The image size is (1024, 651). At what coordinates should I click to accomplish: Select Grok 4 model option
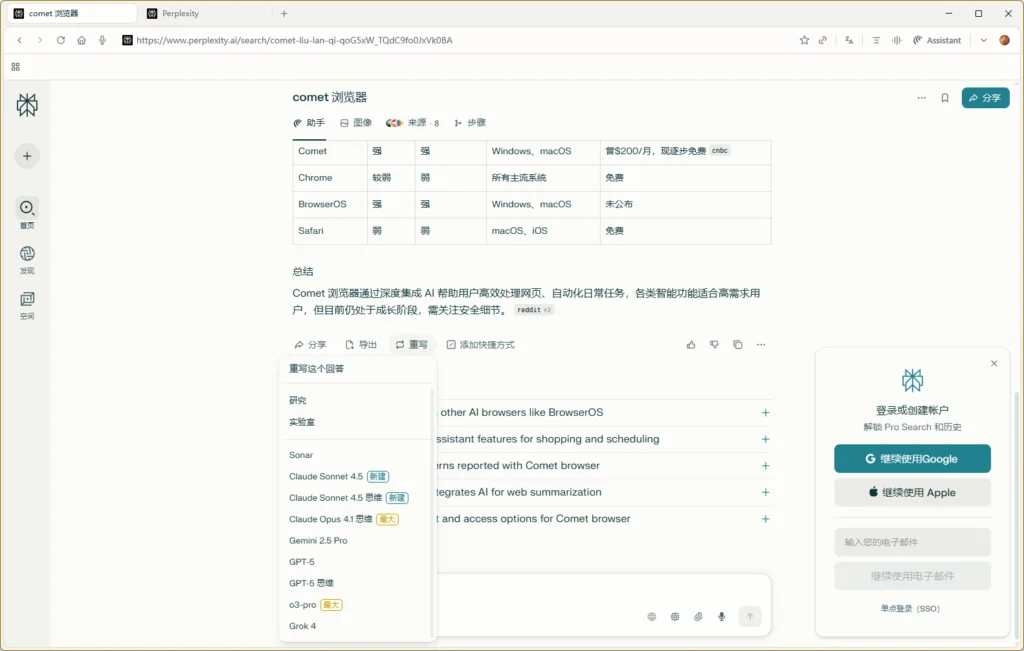(x=303, y=626)
